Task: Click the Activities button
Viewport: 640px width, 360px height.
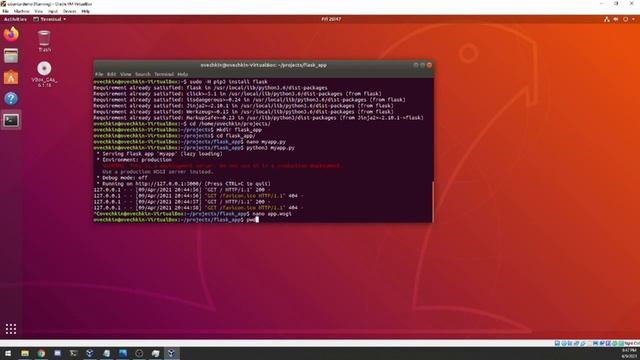Action: click(x=15, y=19)
